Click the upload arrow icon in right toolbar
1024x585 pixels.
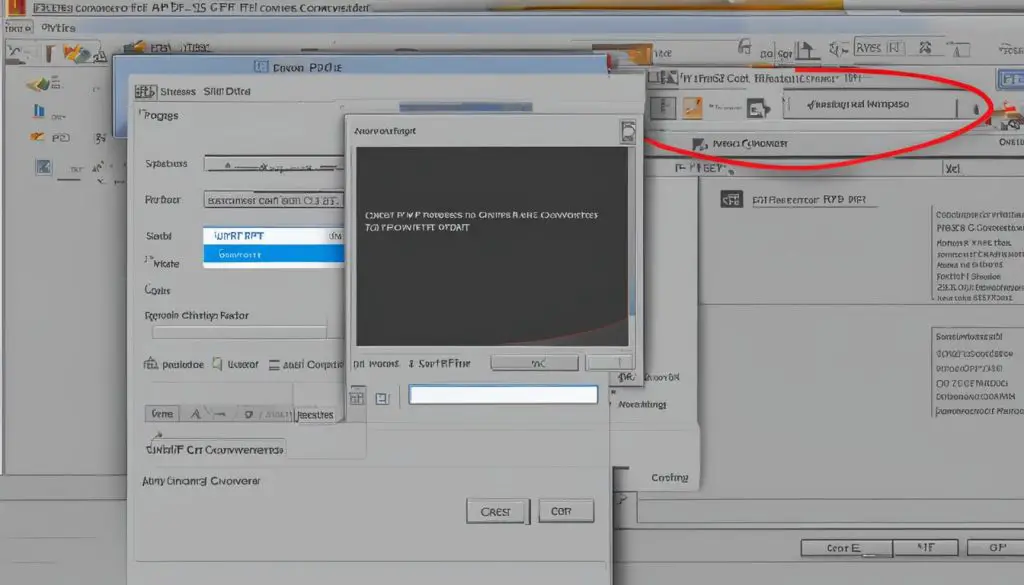coord(807,50)
